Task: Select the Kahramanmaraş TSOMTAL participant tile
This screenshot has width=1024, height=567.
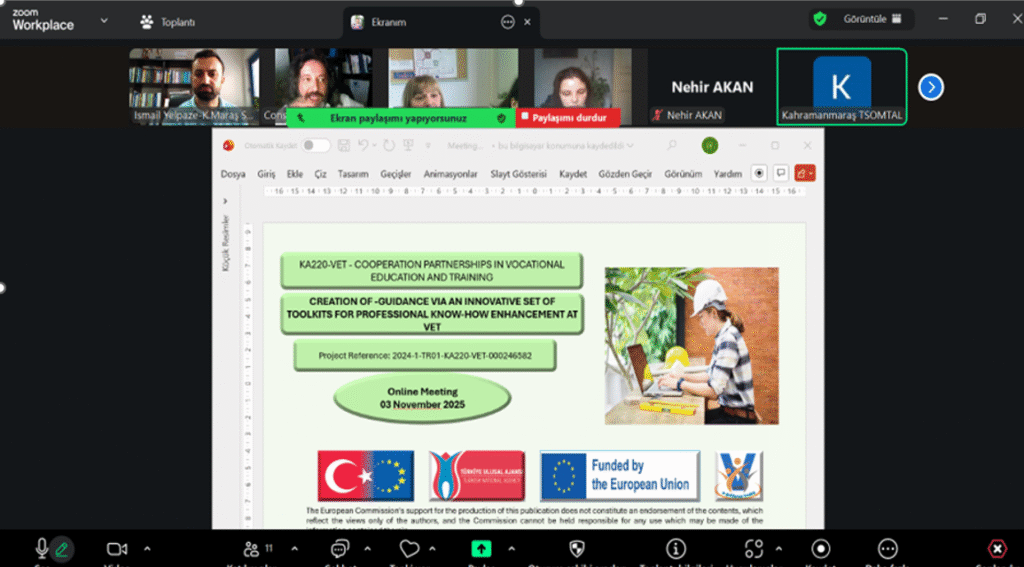Action: (841, 87)
